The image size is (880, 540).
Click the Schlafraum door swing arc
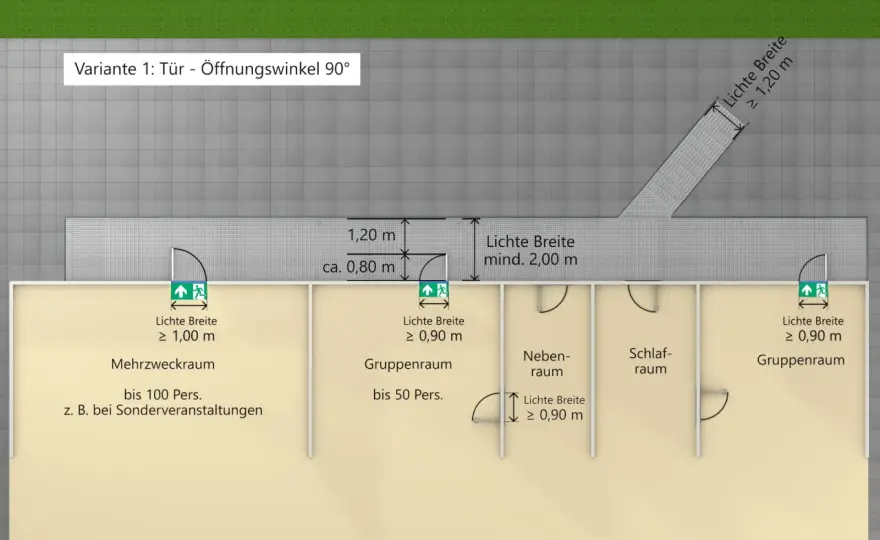(643, 298)
